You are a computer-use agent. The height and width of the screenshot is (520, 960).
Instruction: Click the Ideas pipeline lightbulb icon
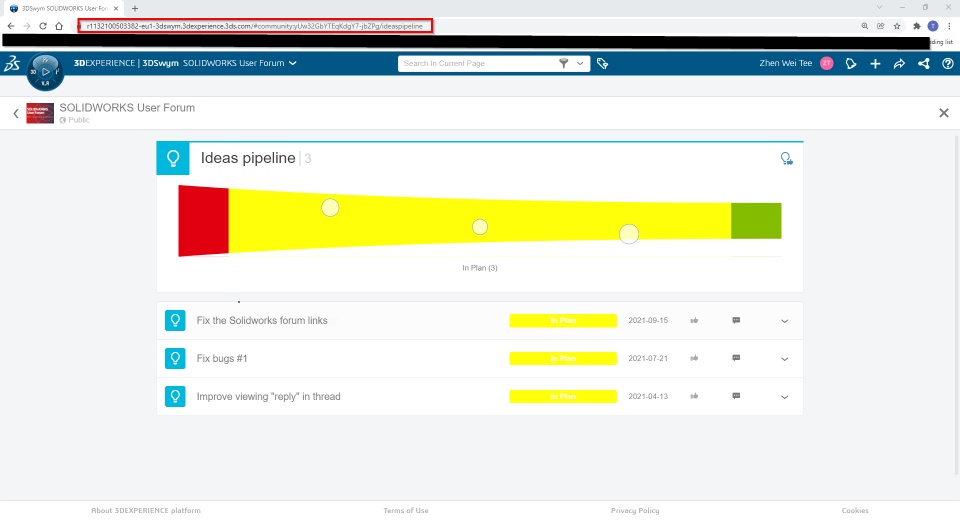173,158
